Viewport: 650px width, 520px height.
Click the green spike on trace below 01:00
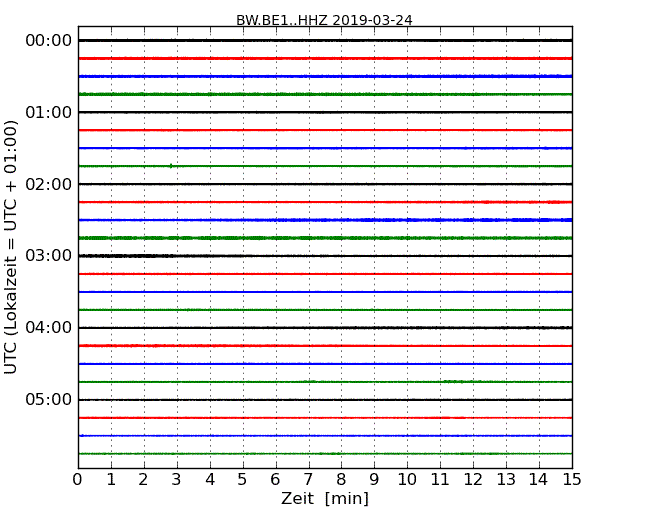(171, 166)
